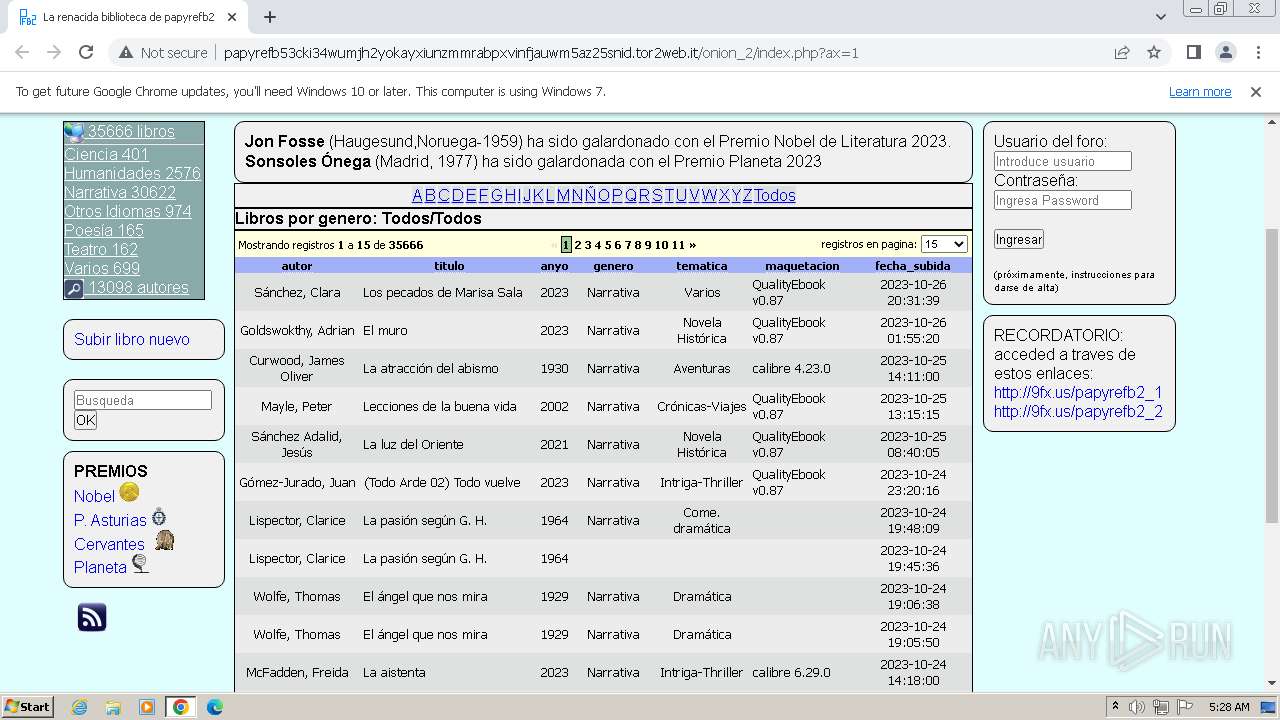Viewport: 1280px width, 720px height.
Task: Sort by the titulo column header
Action: point(449,266)
